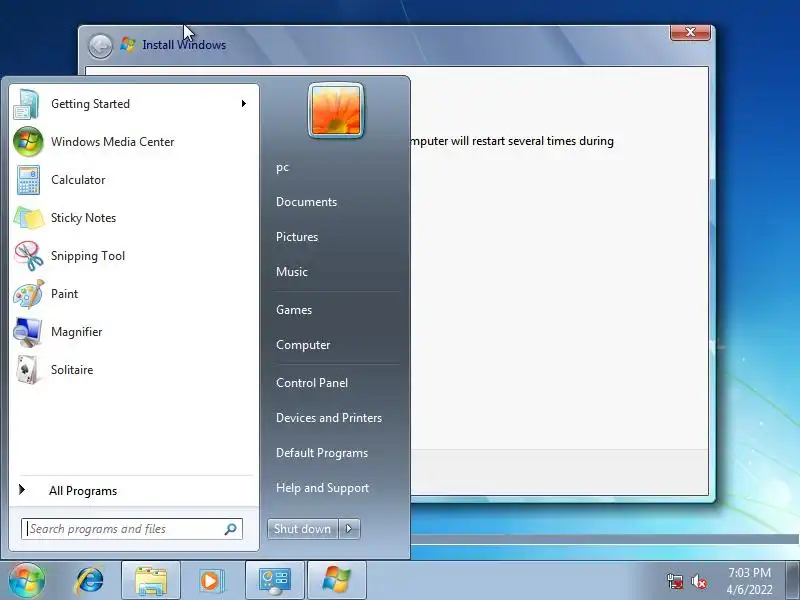The height and width of the screenshot is (600, 800).
Task: Open Control Panel from Start menu
Action: coord(312,383)
